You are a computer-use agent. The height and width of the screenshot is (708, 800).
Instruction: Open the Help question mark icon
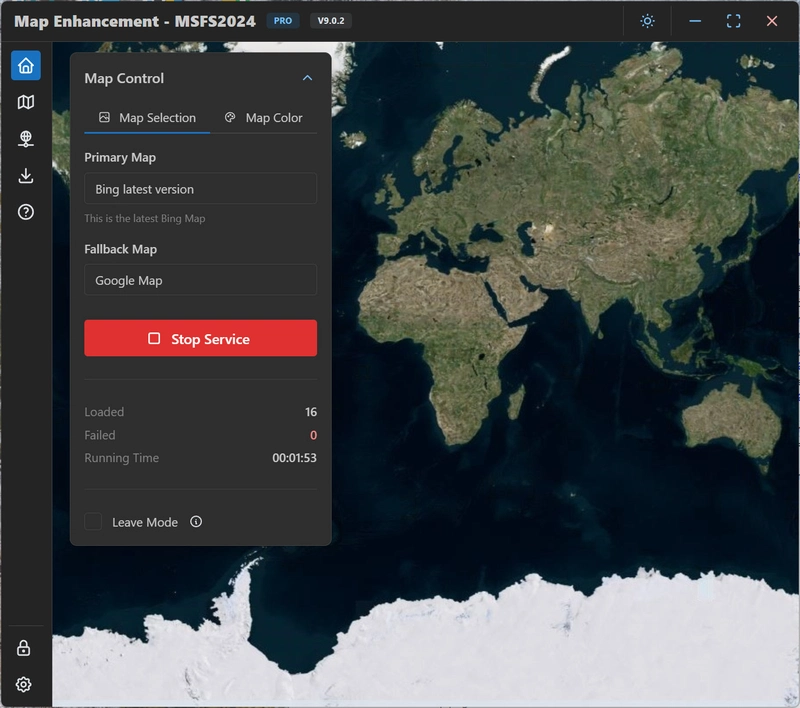[24, 213]
